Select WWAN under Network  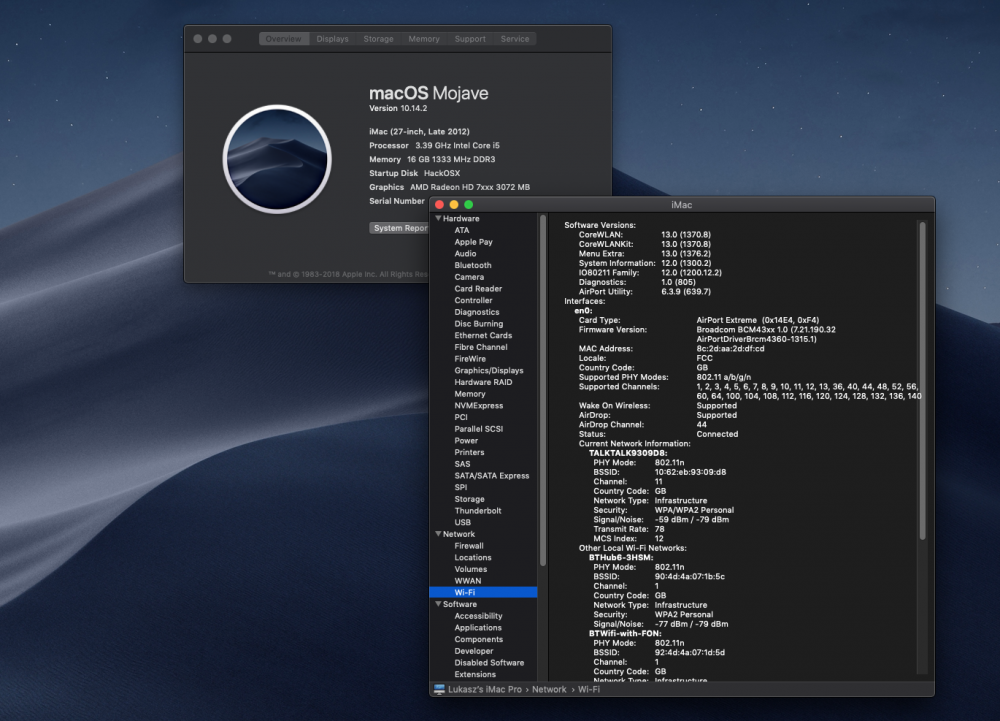(x=467, y=581)
